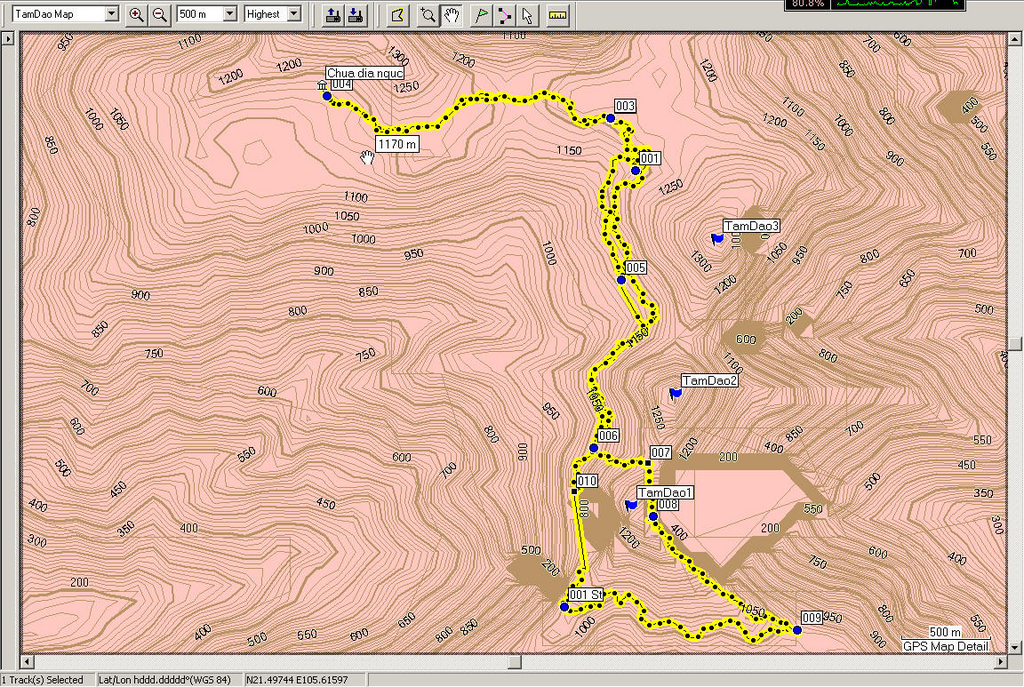This screenshot has width=1024, height=687.
Task: Click the blue waypoint dot labeled 008
Action: [653, 517]
